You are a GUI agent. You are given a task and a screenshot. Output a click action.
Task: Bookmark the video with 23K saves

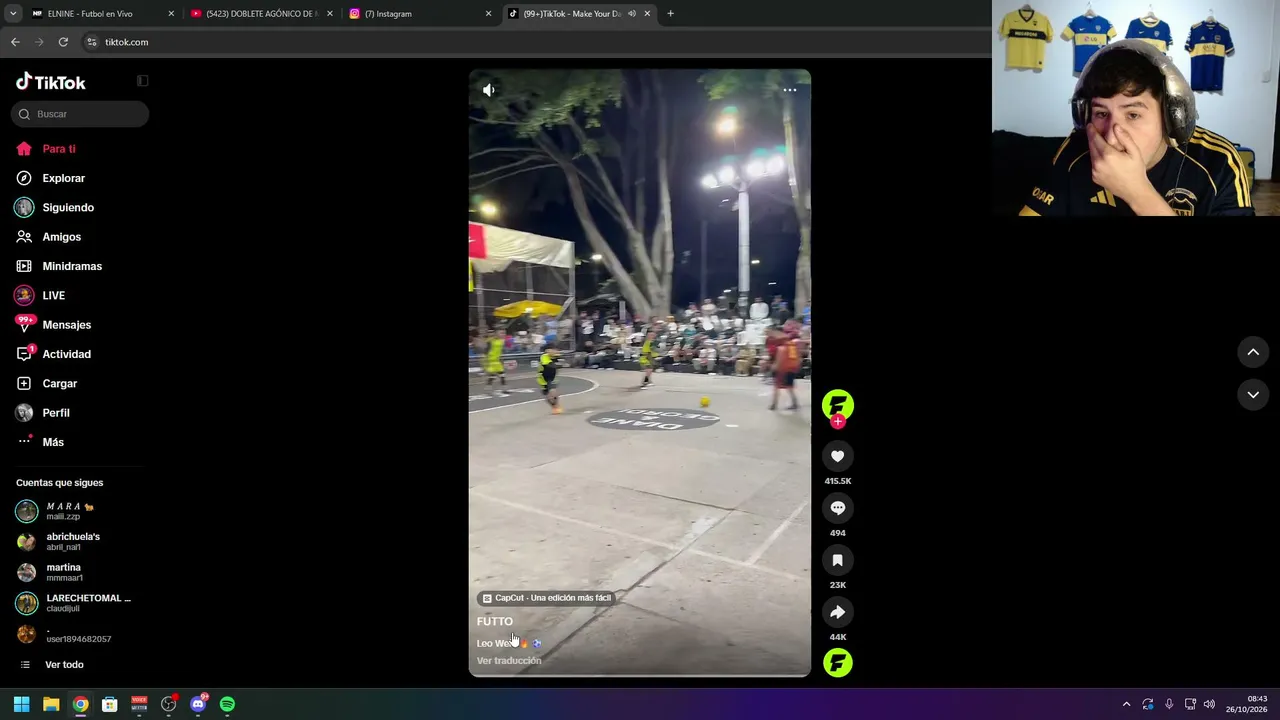[838, 560]
